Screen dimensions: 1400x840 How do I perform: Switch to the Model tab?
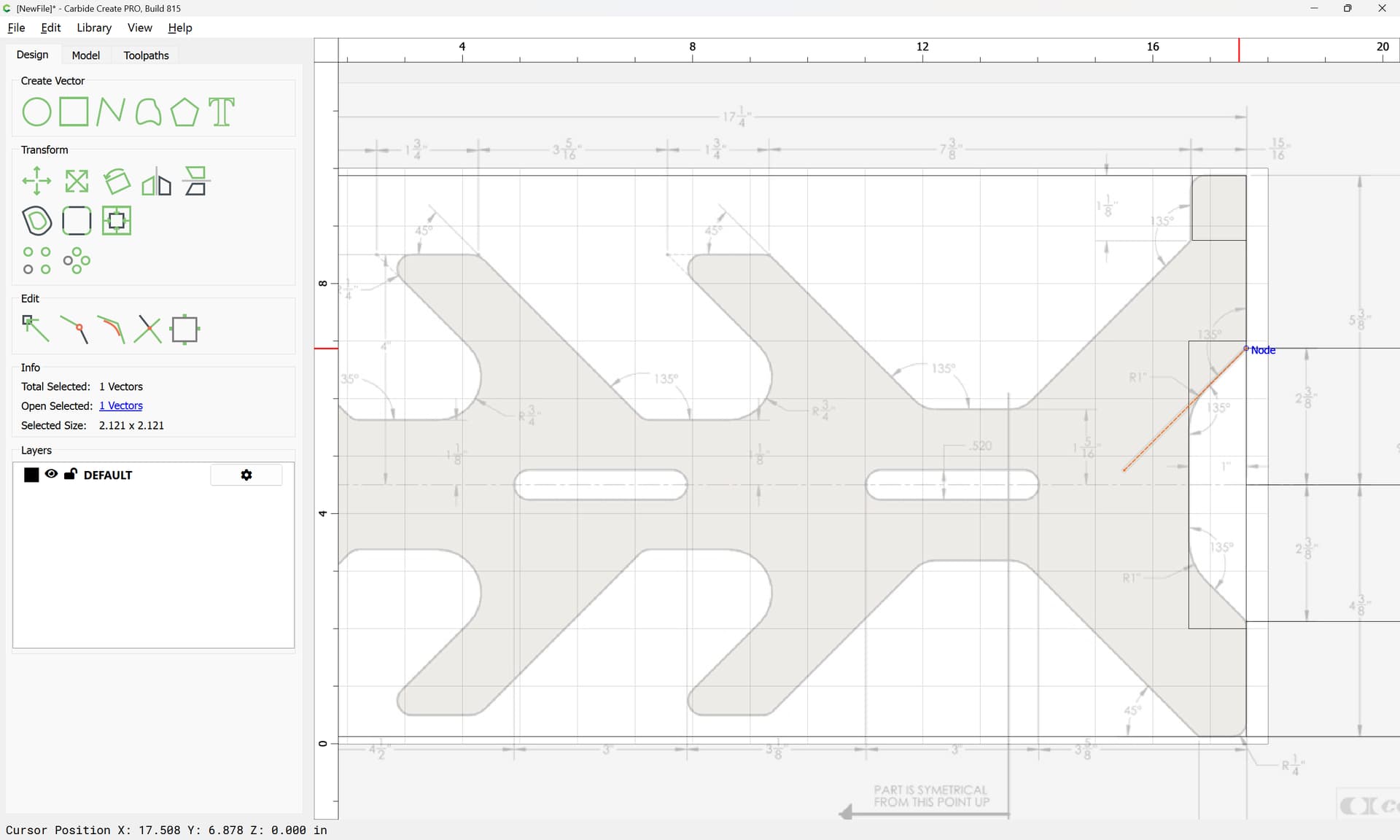pos(86,55)
